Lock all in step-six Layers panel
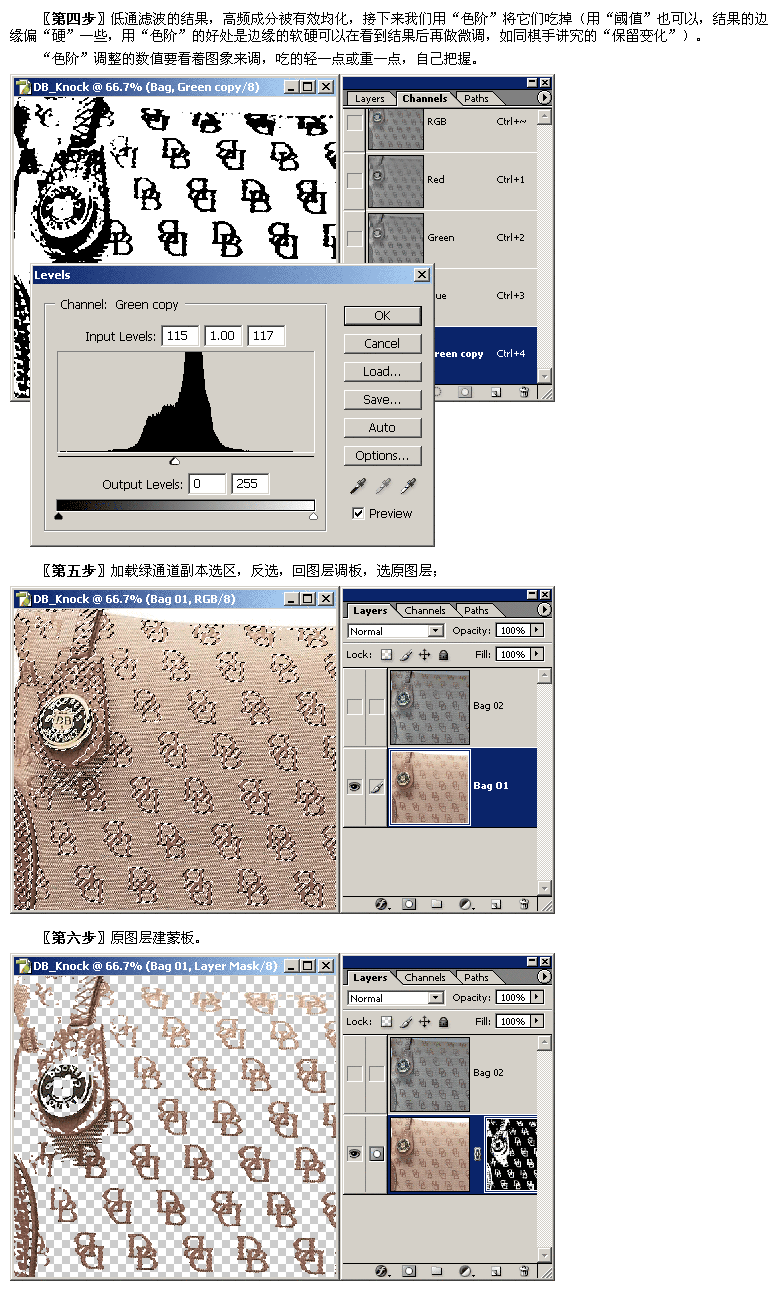 click(x=443, y=1021)
